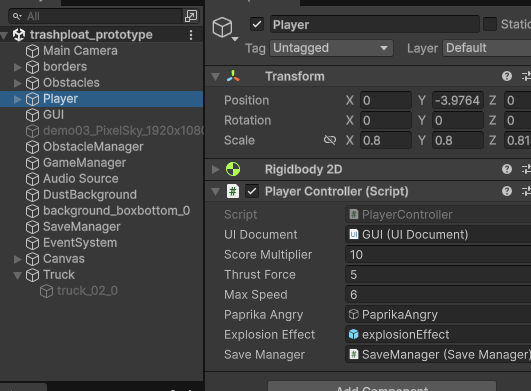The height and width of the screenshot is (391, 531).
Task: Disable the Player Controller script checkbox
Action: [x=252, y=191]
